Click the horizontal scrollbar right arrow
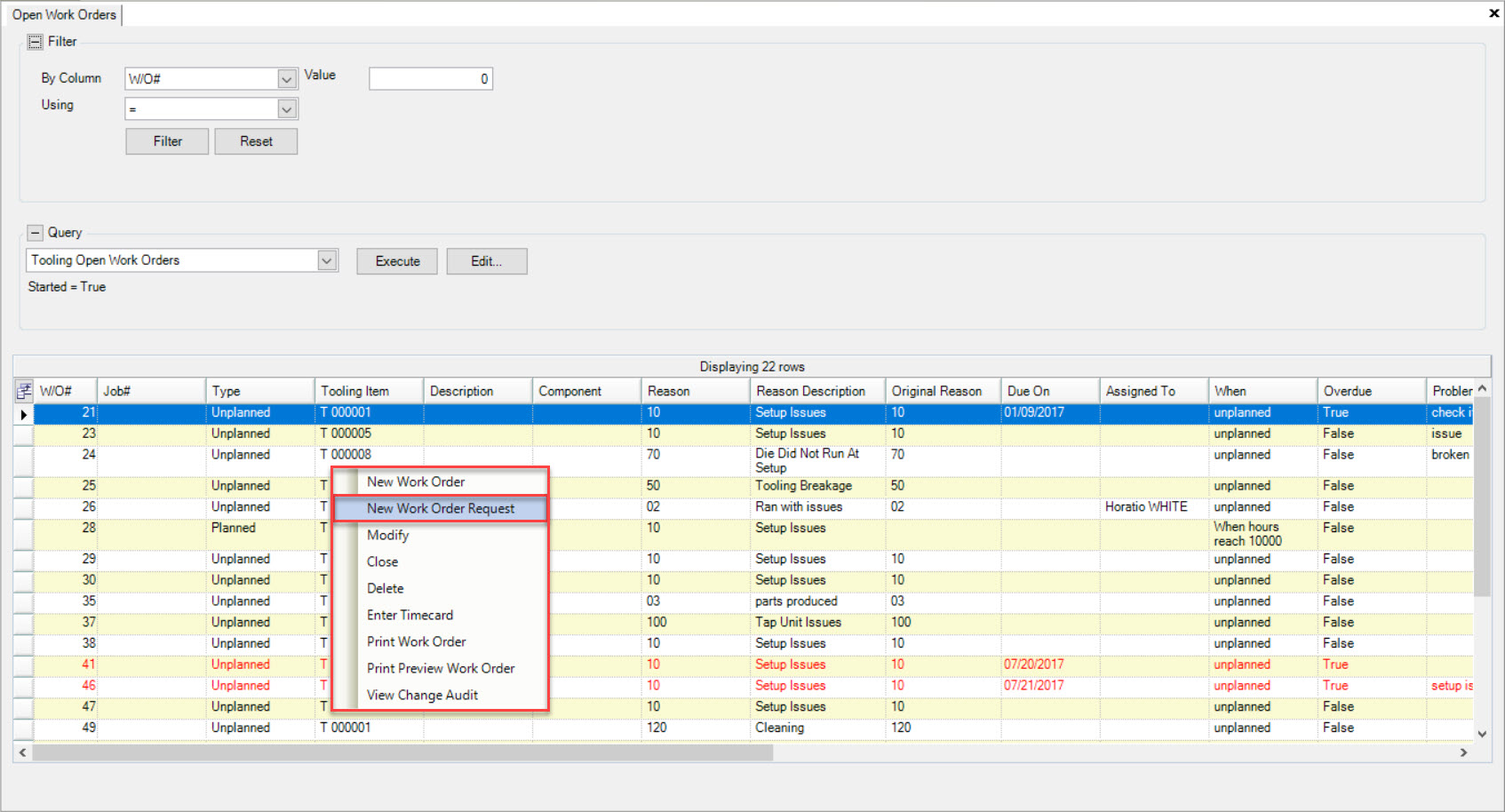Viewport: 1505px width, 812px height. [x=1464, y=752]
